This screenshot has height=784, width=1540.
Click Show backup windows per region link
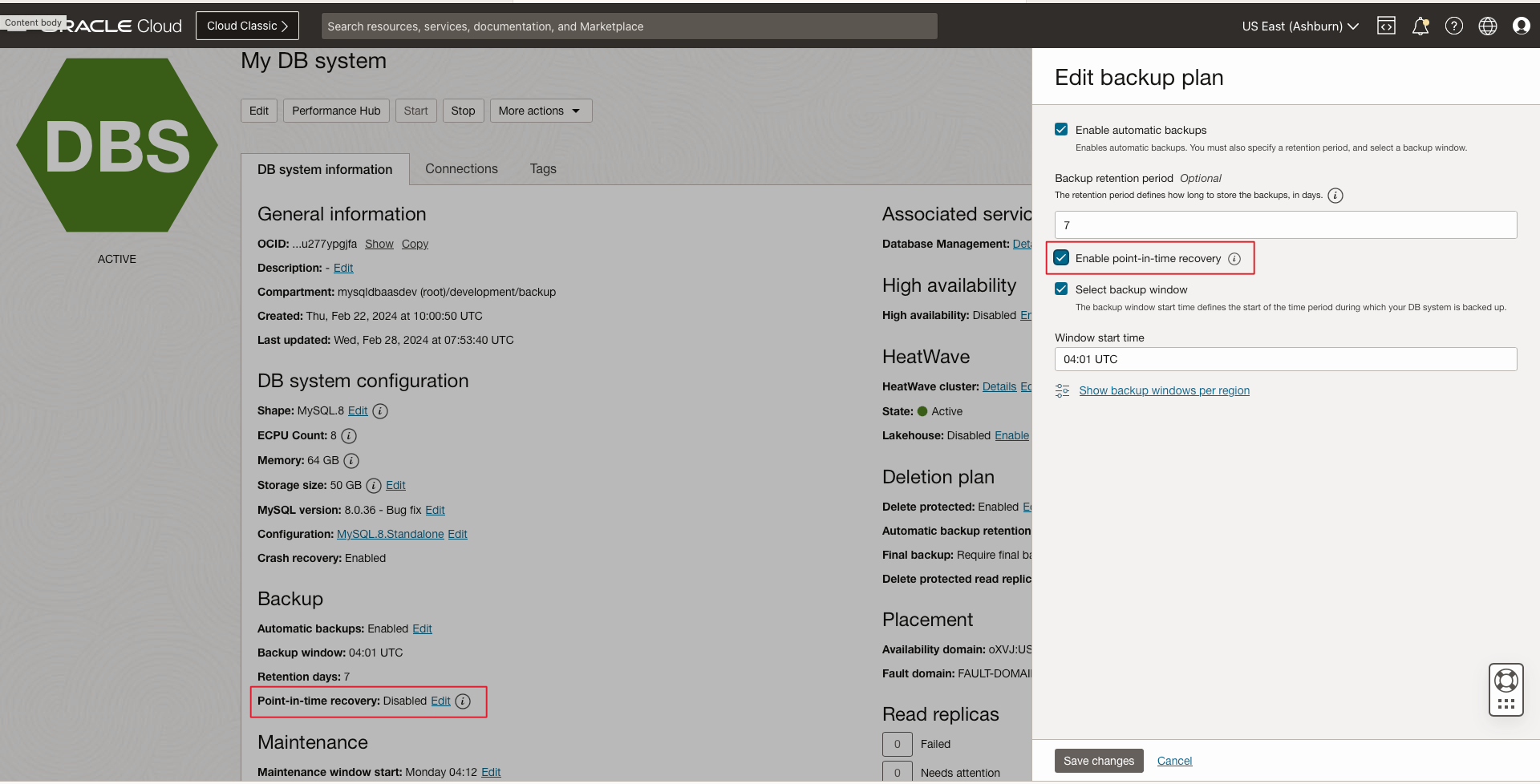(1164, 390)
